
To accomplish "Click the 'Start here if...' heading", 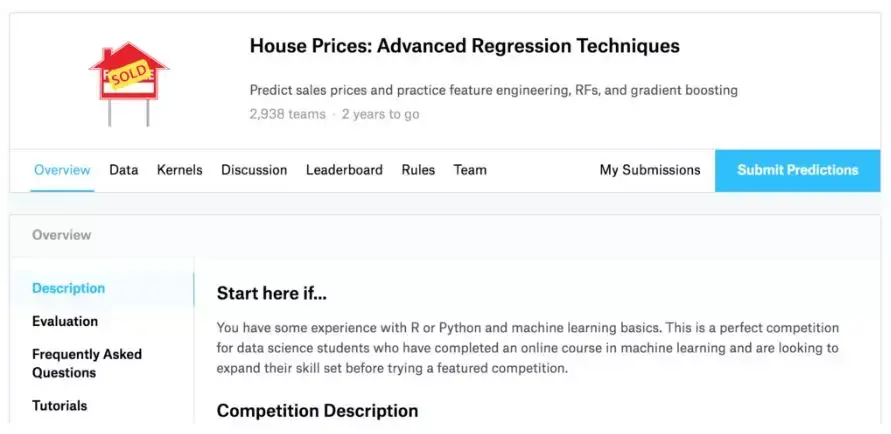I will [x=272, y=293].
